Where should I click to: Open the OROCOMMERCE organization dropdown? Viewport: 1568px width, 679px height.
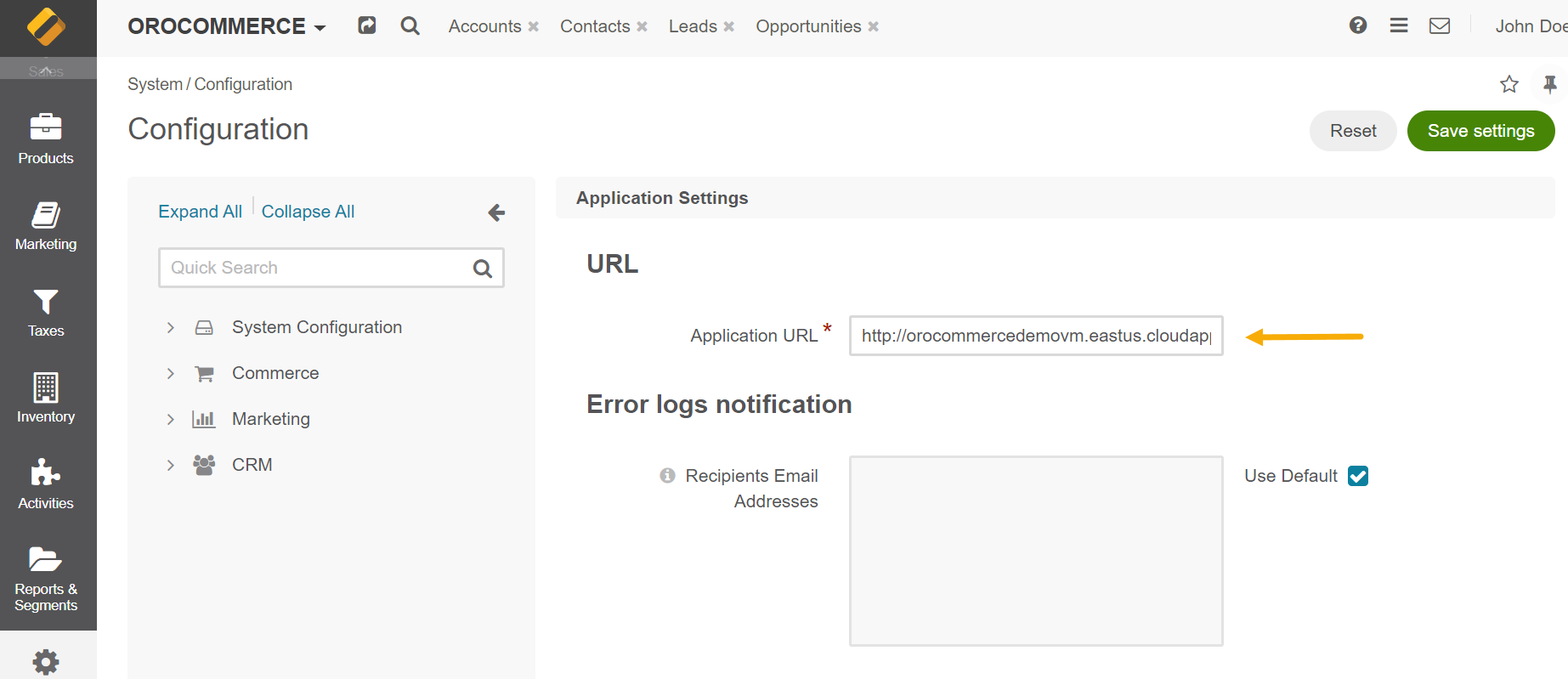[227, 26]
